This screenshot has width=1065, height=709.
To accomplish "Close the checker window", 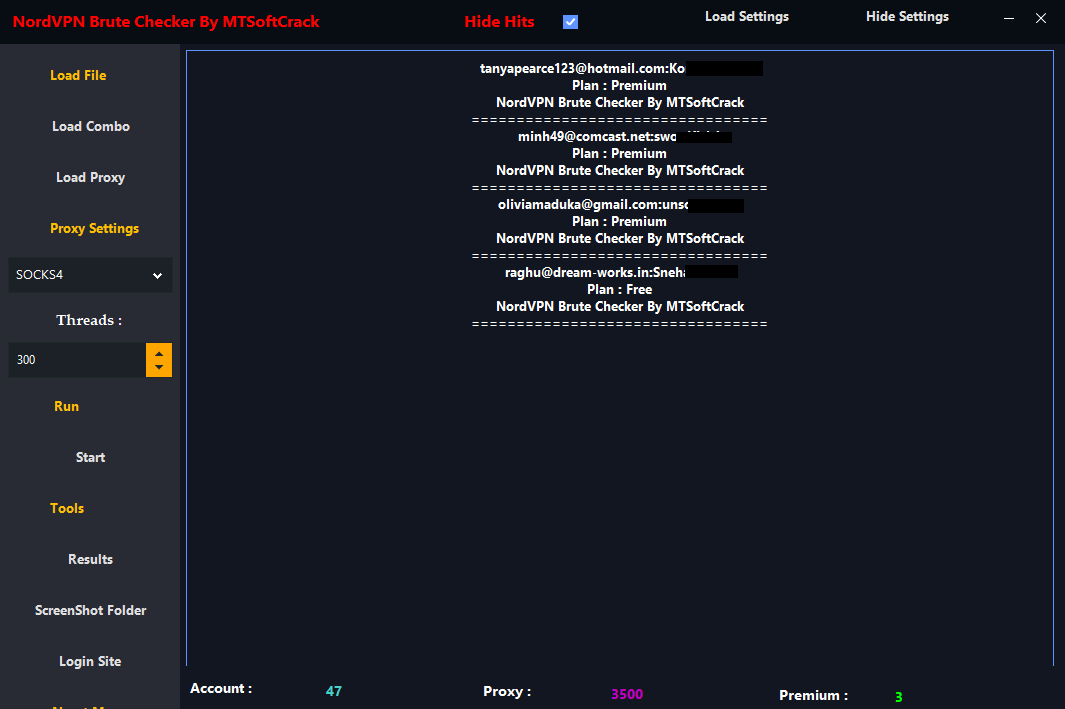I will click(1041, 18).
